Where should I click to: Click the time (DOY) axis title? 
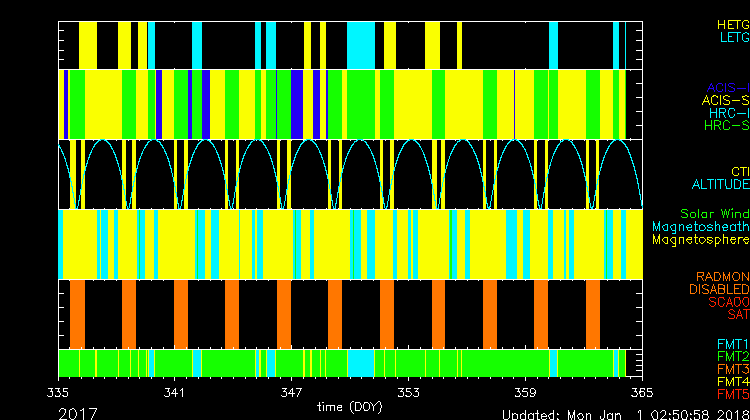pos(350,407)
